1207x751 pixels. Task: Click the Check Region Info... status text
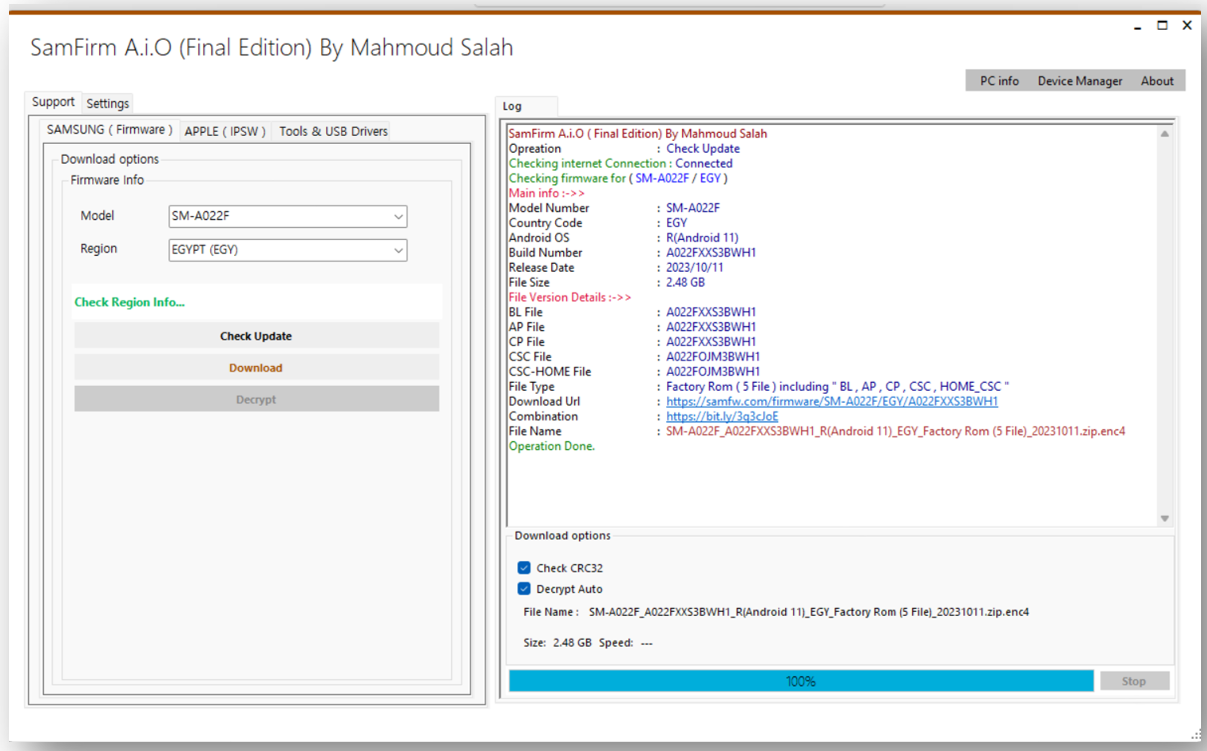tap(130, 302)
